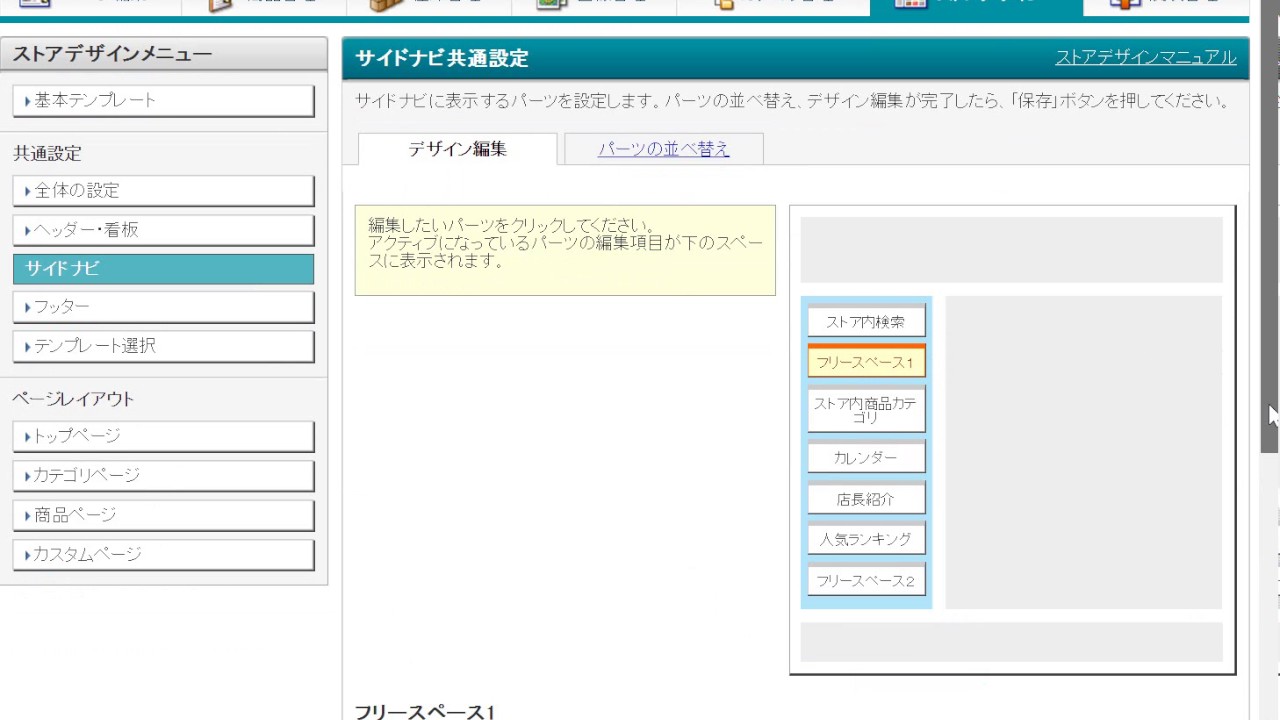
Task: Open the フッター settings
Action: point(163,307)
